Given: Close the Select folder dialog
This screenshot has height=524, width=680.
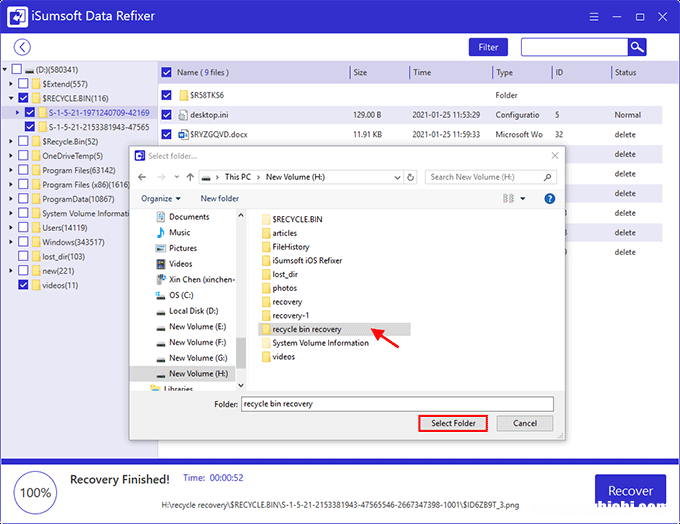Looking at the screenshot, I should pos(555,155).
